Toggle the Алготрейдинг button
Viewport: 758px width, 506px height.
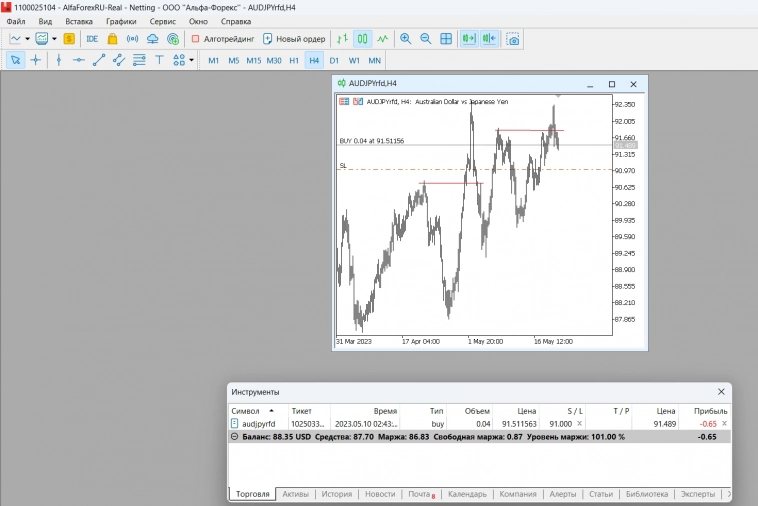222,39
